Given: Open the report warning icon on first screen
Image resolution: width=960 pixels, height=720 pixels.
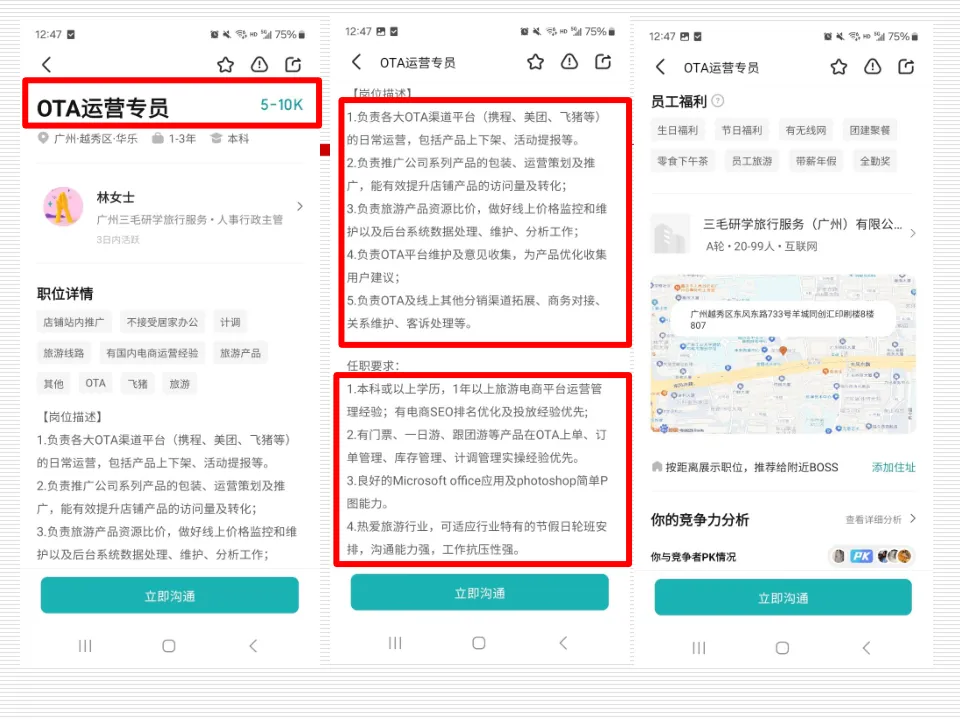Looking at the screenshot, I should pyautogui.click(x=260, y=63).
